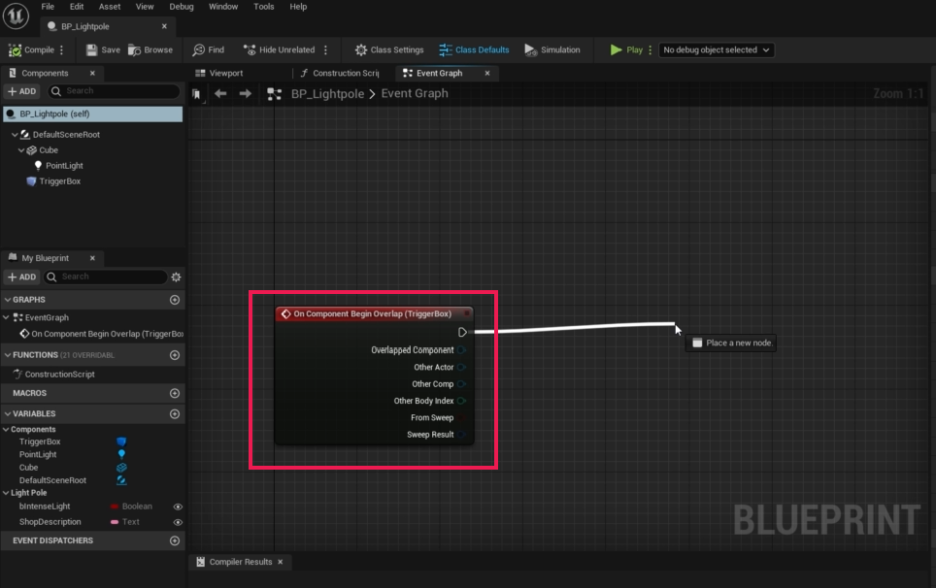936x588 pixels.
Task: Open Class Defaults
Action: point(474,50)
